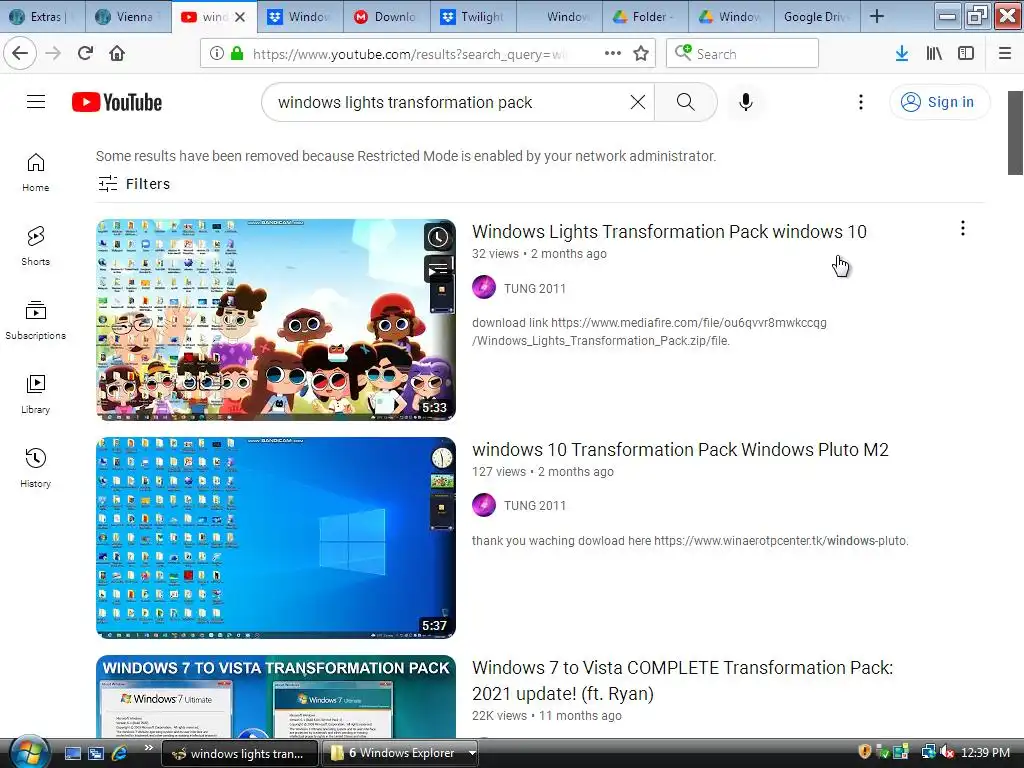Open History in the sidebar
Screen dimensions: 1024x768
(36, 468)
